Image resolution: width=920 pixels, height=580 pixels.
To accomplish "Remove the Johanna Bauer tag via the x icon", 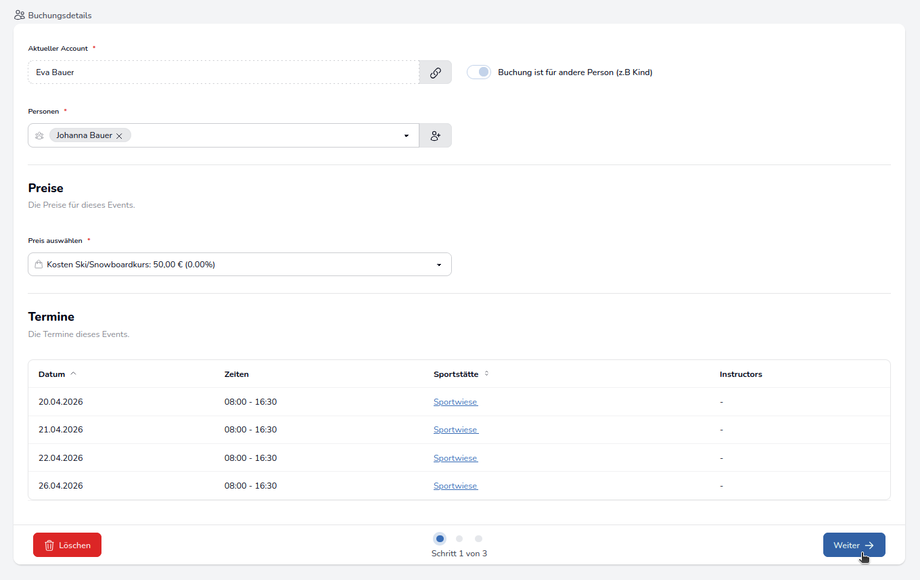I will 119,136.
